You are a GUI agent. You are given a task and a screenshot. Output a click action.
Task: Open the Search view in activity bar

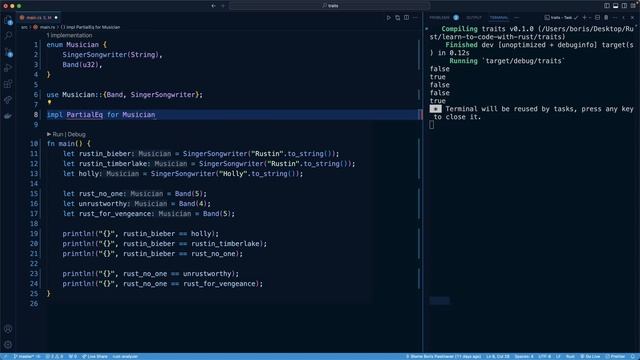(8, 36)
